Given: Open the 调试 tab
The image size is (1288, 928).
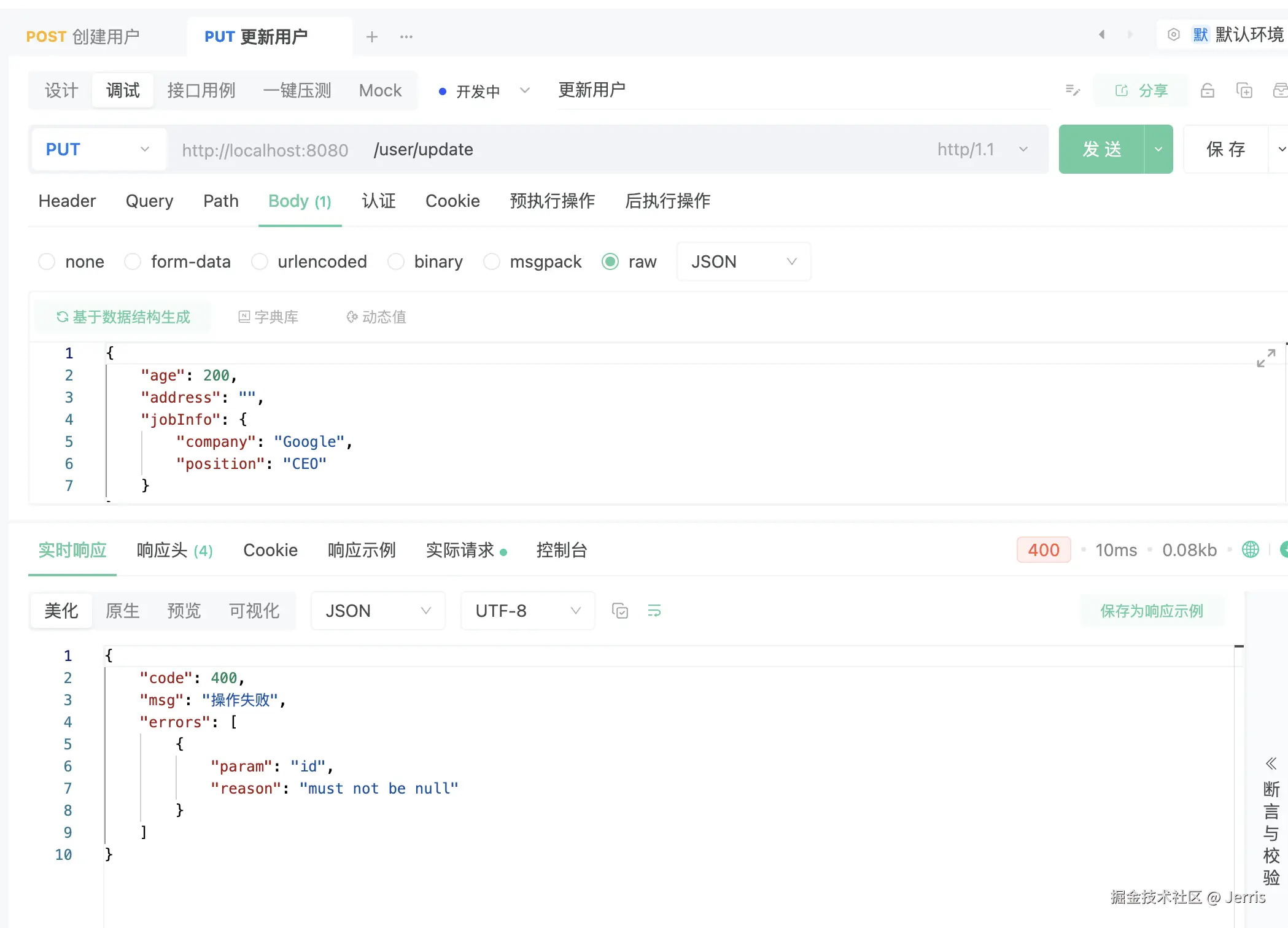Looking at the screenshot, I should pyautogui.click(x=123, y=91).
